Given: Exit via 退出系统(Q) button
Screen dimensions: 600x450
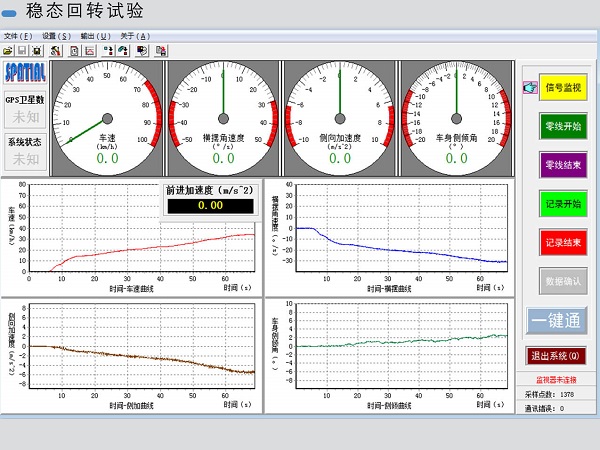Looking at the screenshot, I should click(559, 356).
